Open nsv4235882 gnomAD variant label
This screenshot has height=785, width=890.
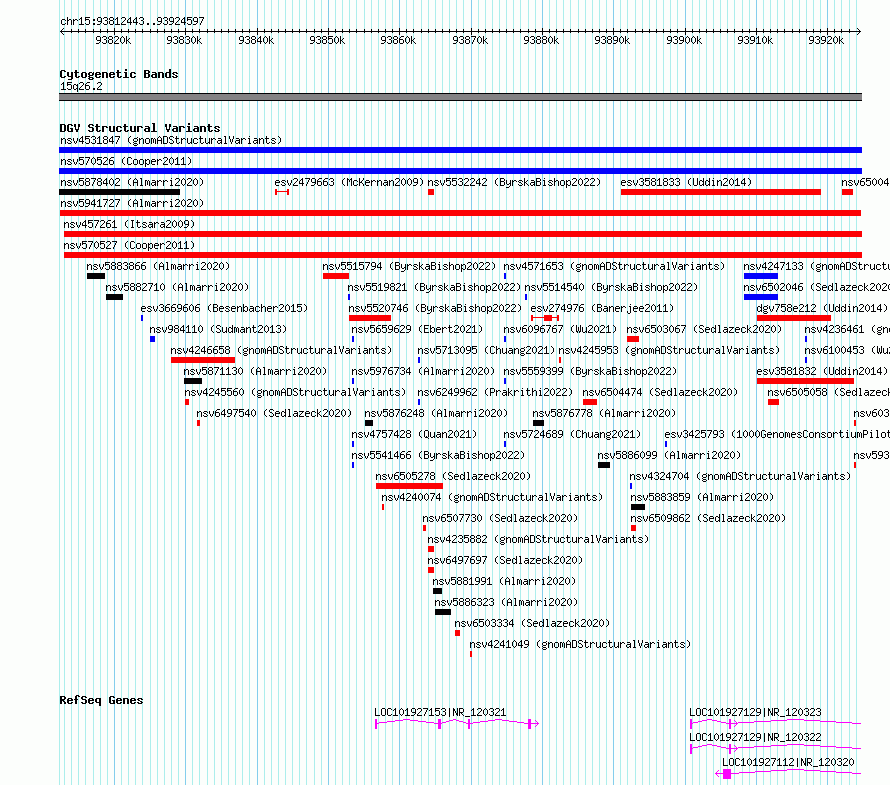[x=538, y=539]
